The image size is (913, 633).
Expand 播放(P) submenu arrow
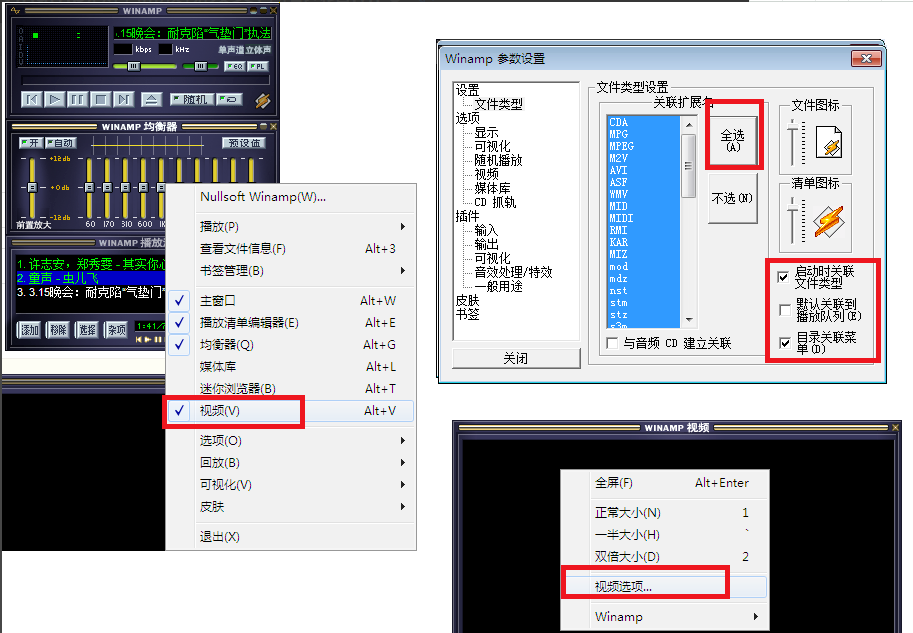pos(402,227)
